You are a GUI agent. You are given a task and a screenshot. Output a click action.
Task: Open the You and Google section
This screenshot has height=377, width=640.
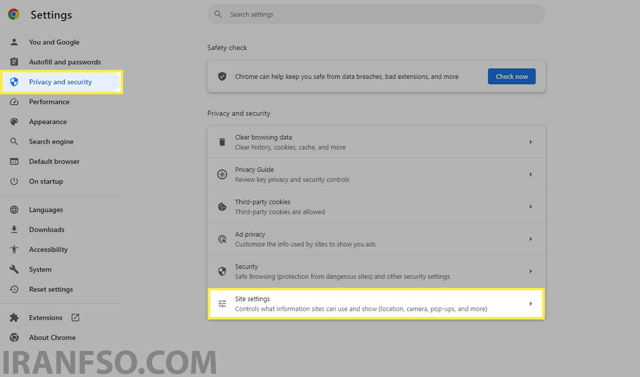(54, 42)
